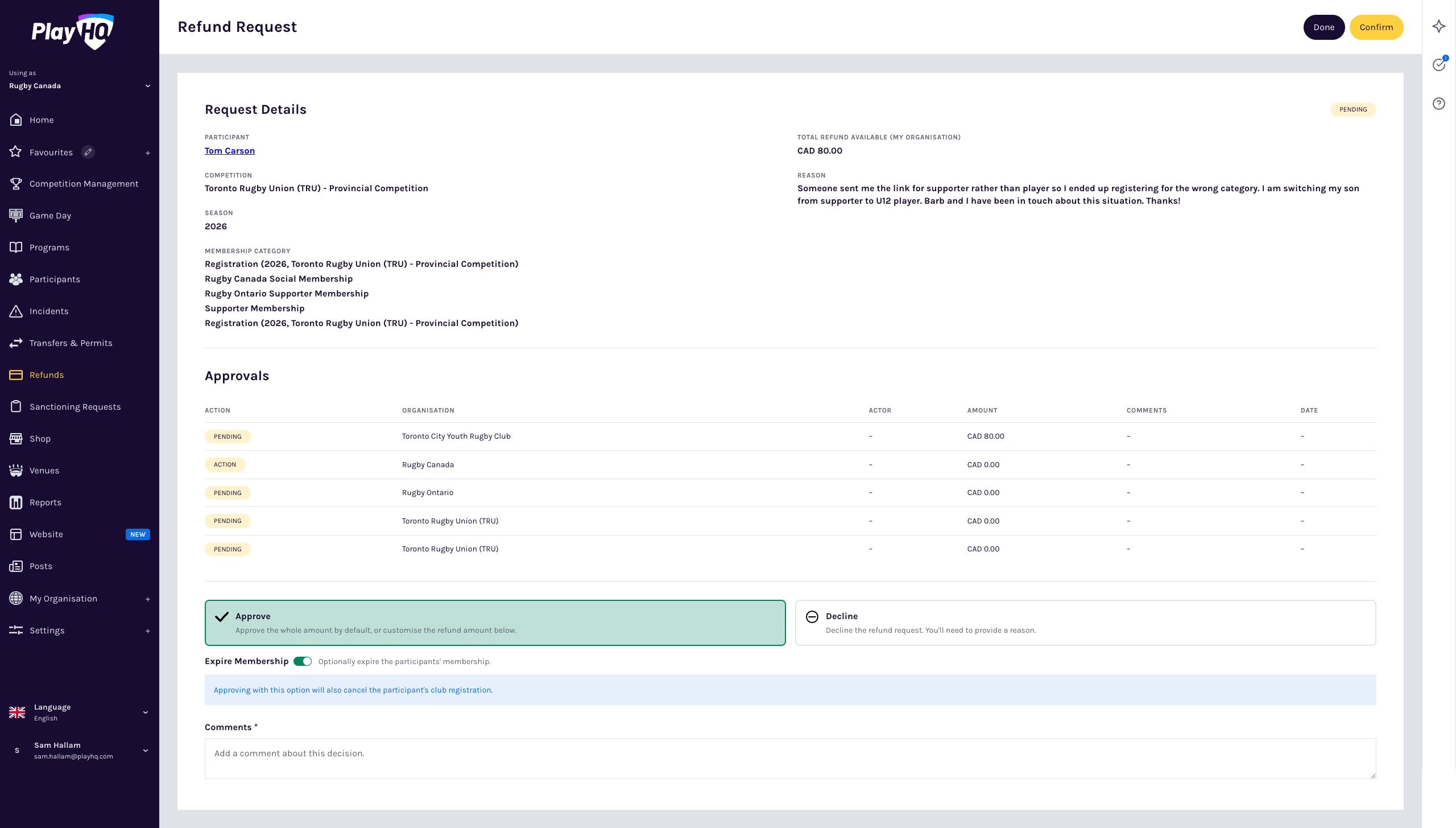Click the PENDING badge for Rugby Ontario row

pyautogui.click(x=227, y=493)
